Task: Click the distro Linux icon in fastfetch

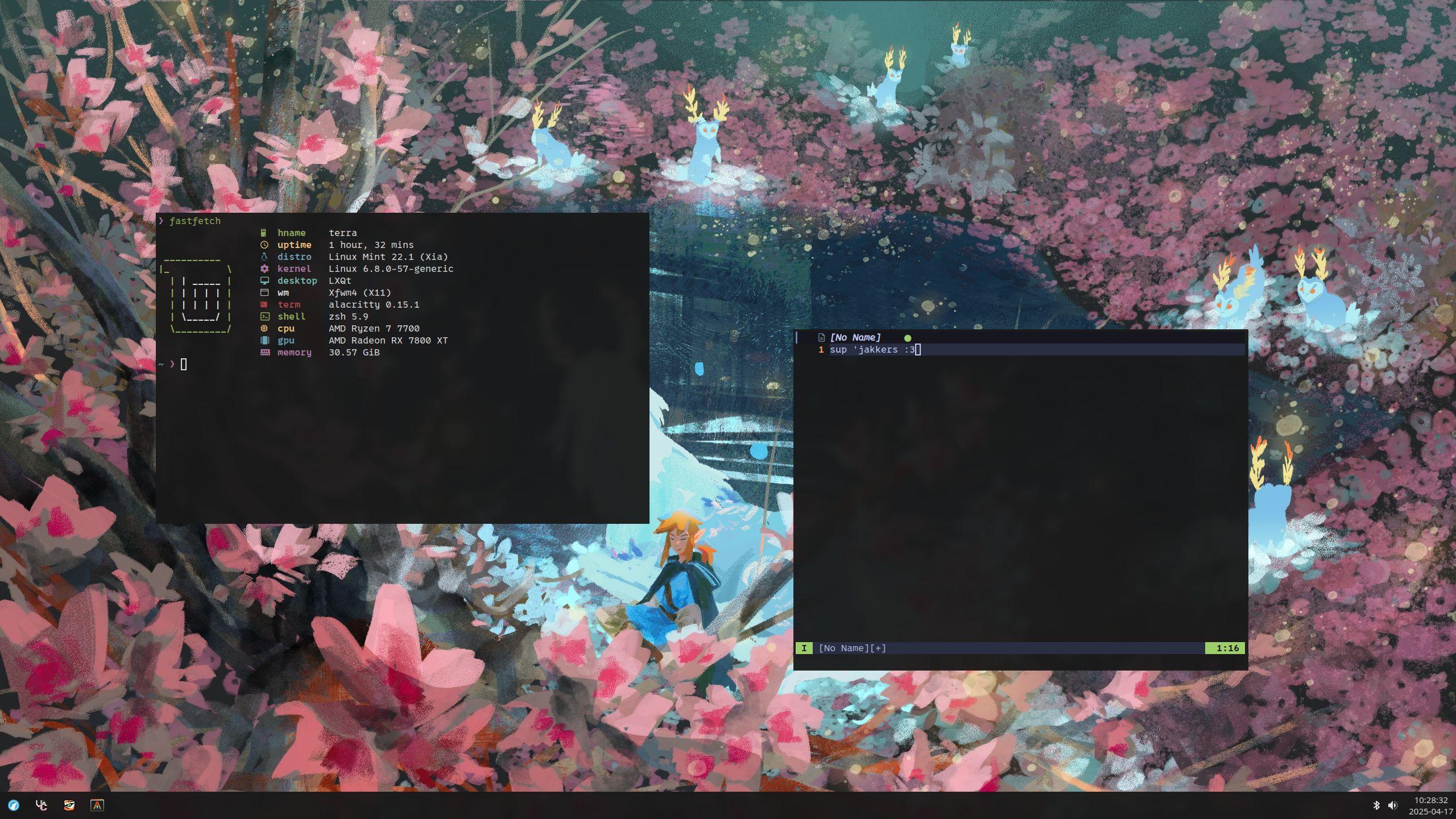Action: 264,257
